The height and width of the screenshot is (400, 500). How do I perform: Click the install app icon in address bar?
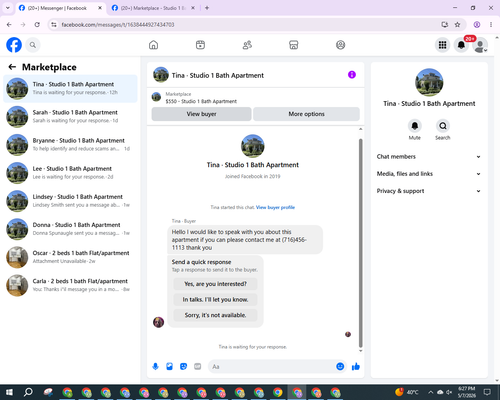point(444,25)
